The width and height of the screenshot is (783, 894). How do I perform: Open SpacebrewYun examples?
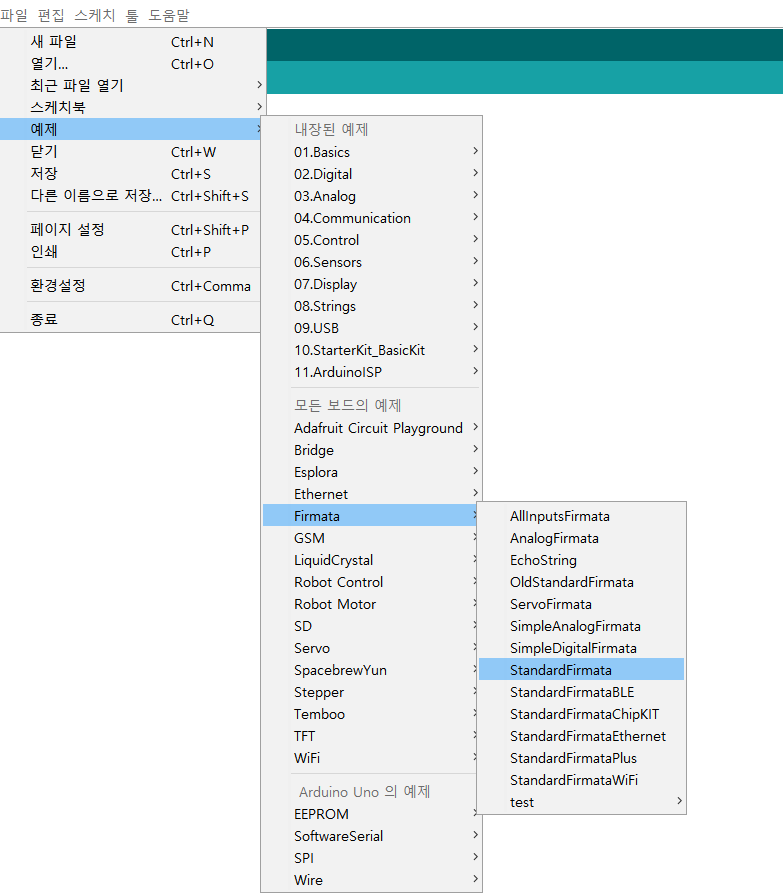pos(370,670)
